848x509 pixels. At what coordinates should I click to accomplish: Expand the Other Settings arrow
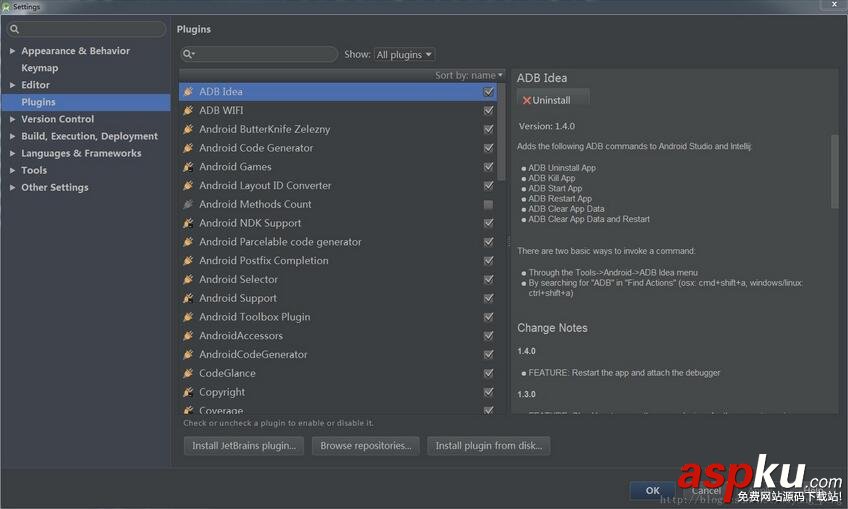tap(12, 188)
